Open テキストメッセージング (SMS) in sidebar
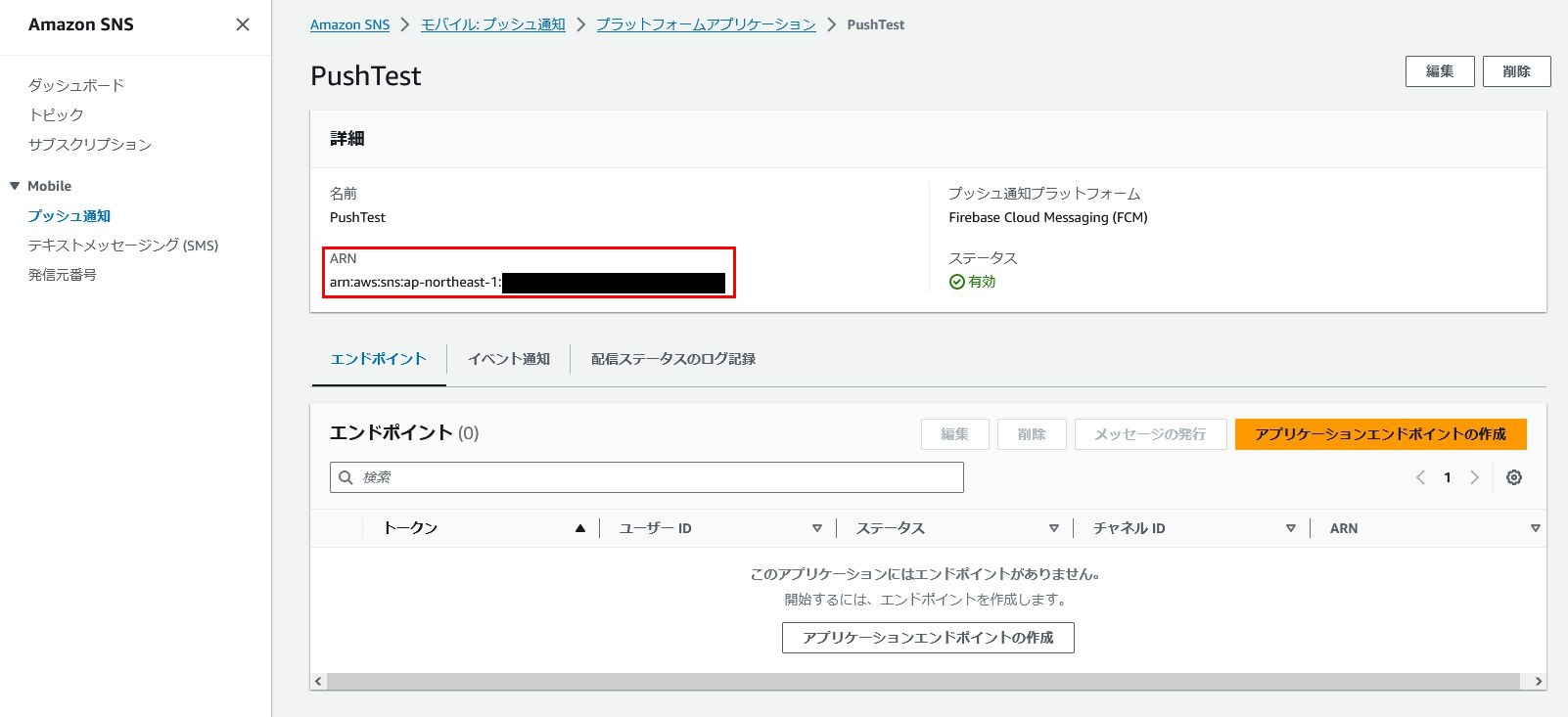The image size is (1568, 717). coord(123,245)
